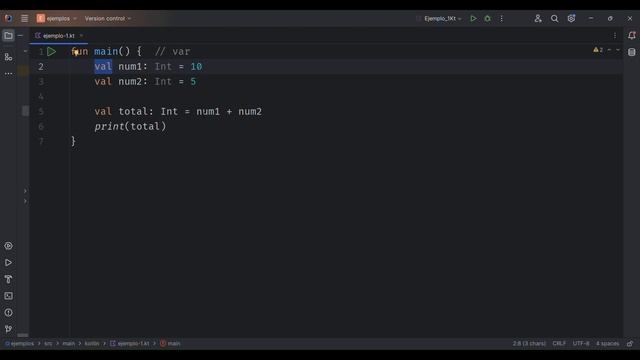This screenshot has height=360, width=640.
Task: Go to next highlighted problem arrow
Action: [x=618, y=50]
